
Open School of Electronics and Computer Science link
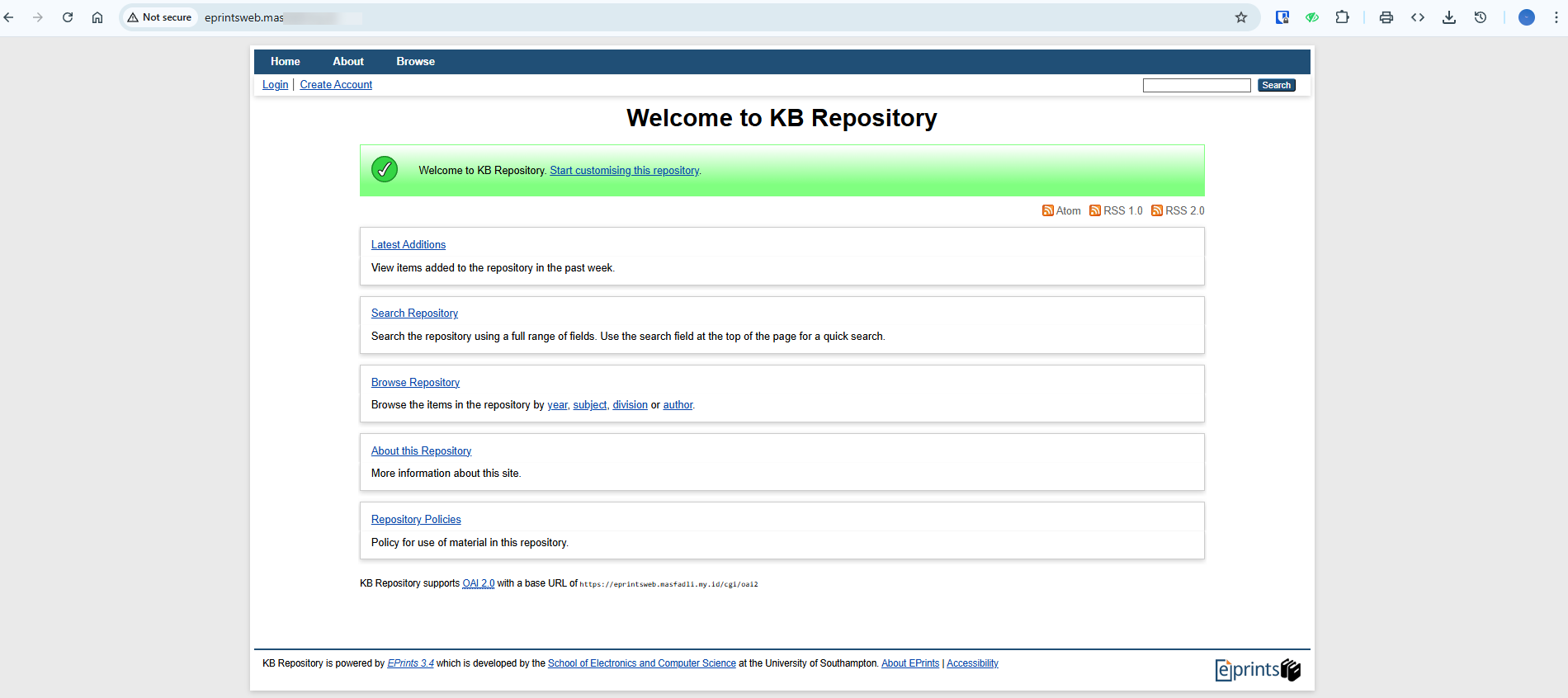point(642,663)
